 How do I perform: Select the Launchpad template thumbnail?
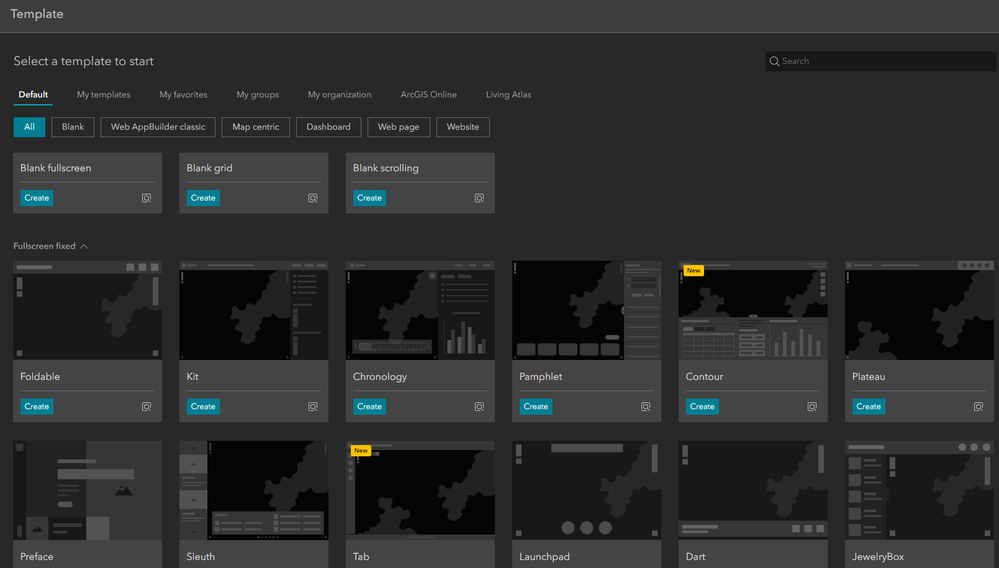[586, 490]
